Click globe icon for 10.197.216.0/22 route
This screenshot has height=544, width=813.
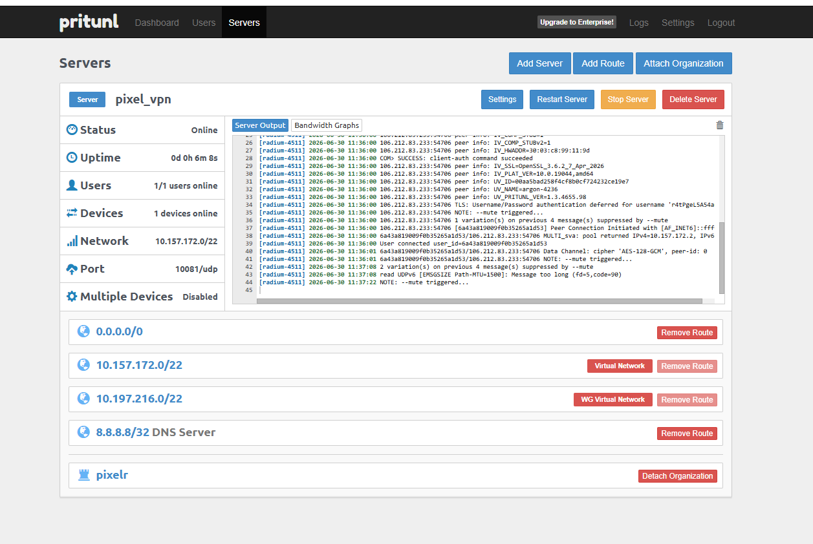coord(83,398)
